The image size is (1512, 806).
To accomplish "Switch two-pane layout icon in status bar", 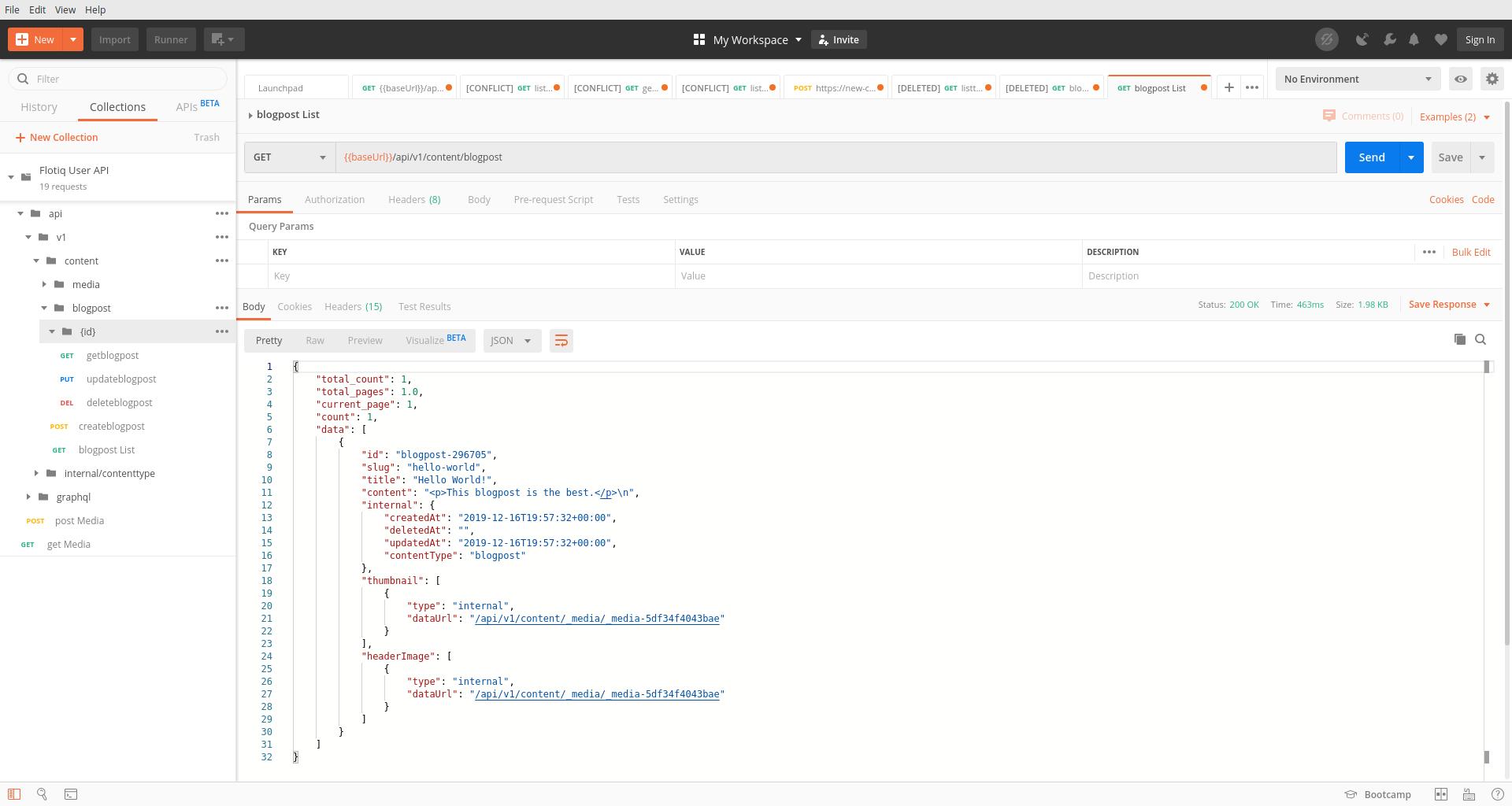I will (1440, 794).
